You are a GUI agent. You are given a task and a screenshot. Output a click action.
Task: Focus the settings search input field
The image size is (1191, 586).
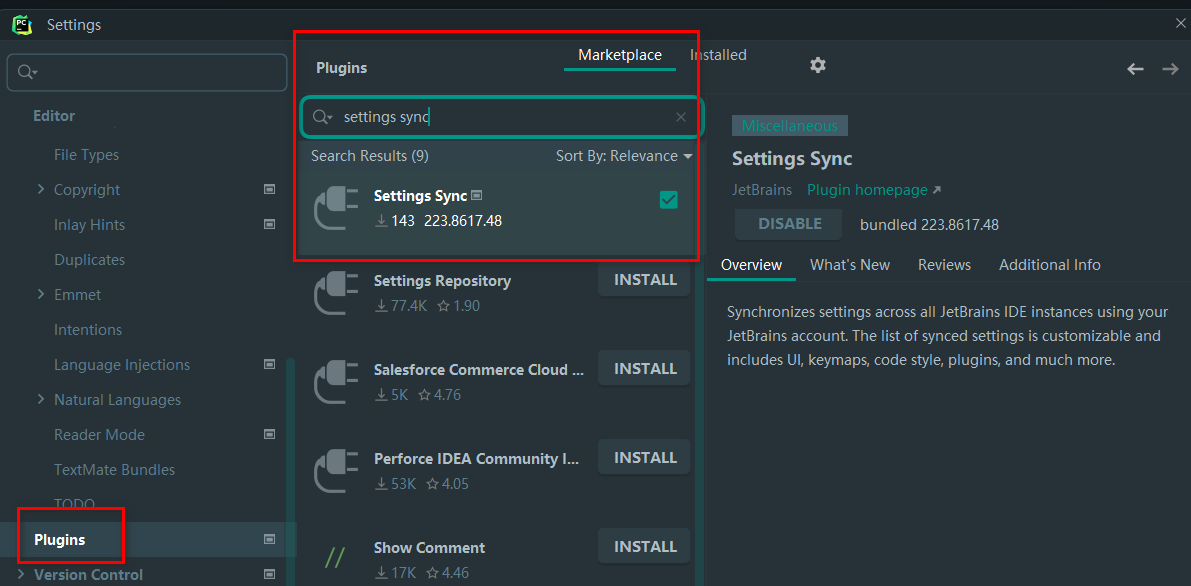[147, 72]
